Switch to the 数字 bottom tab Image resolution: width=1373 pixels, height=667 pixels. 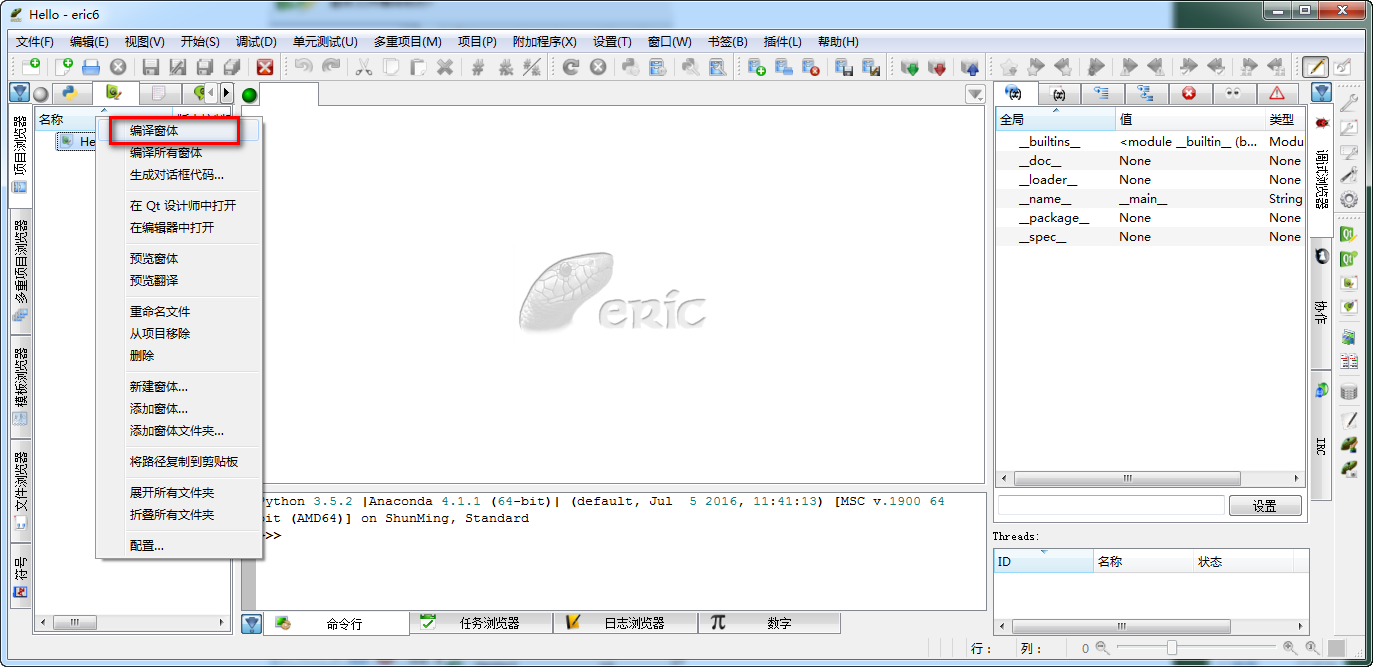(770, 622)
